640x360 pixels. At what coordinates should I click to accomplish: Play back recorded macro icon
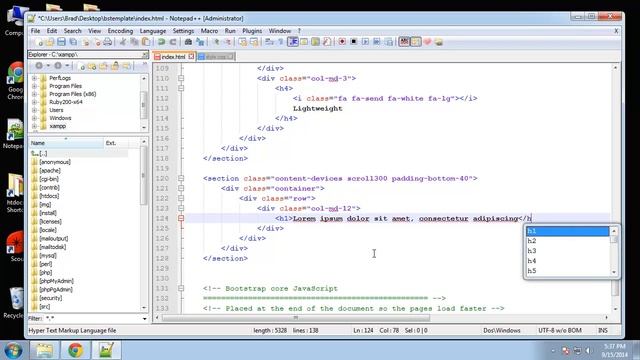(365, 42)
